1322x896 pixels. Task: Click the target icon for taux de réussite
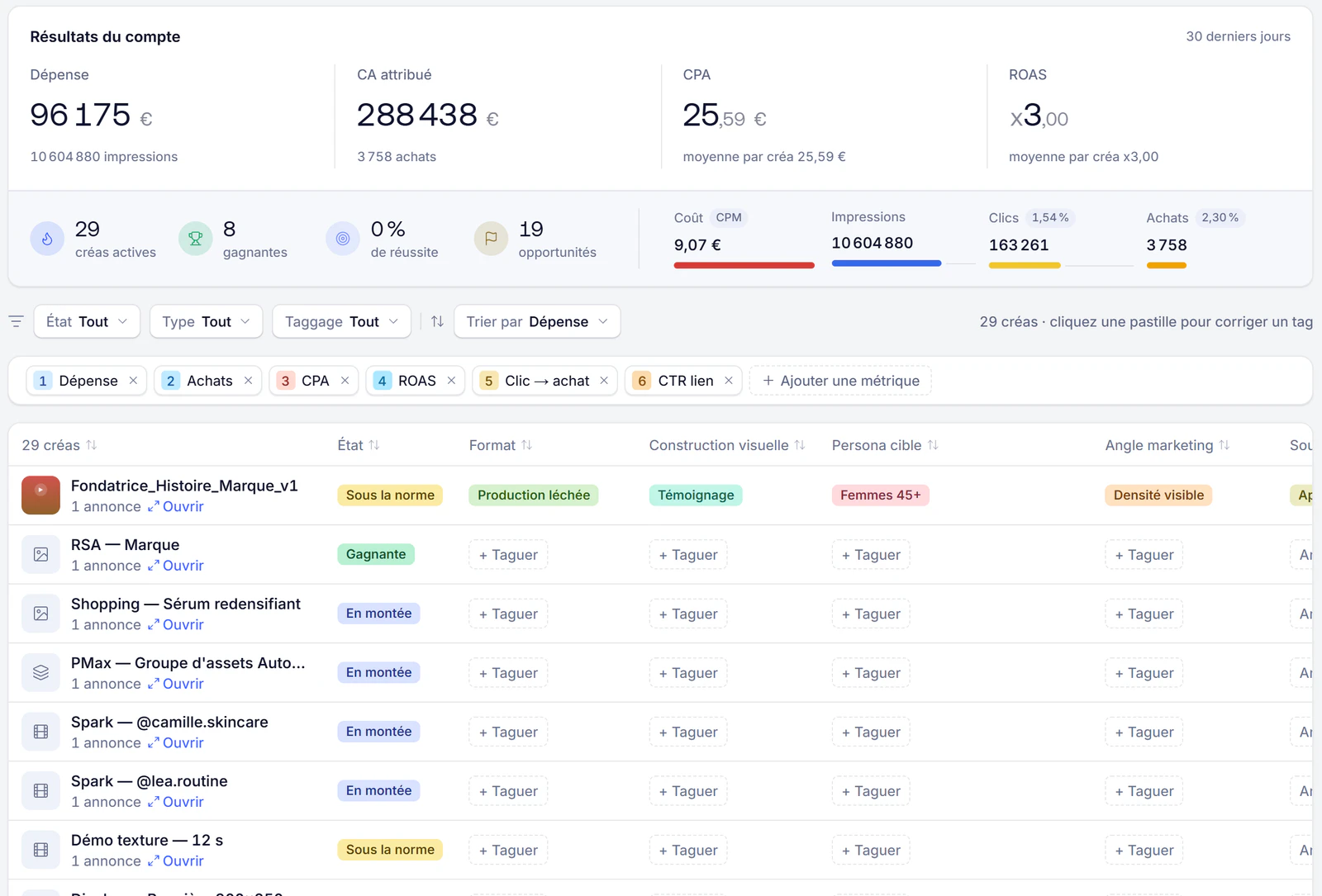343,239
